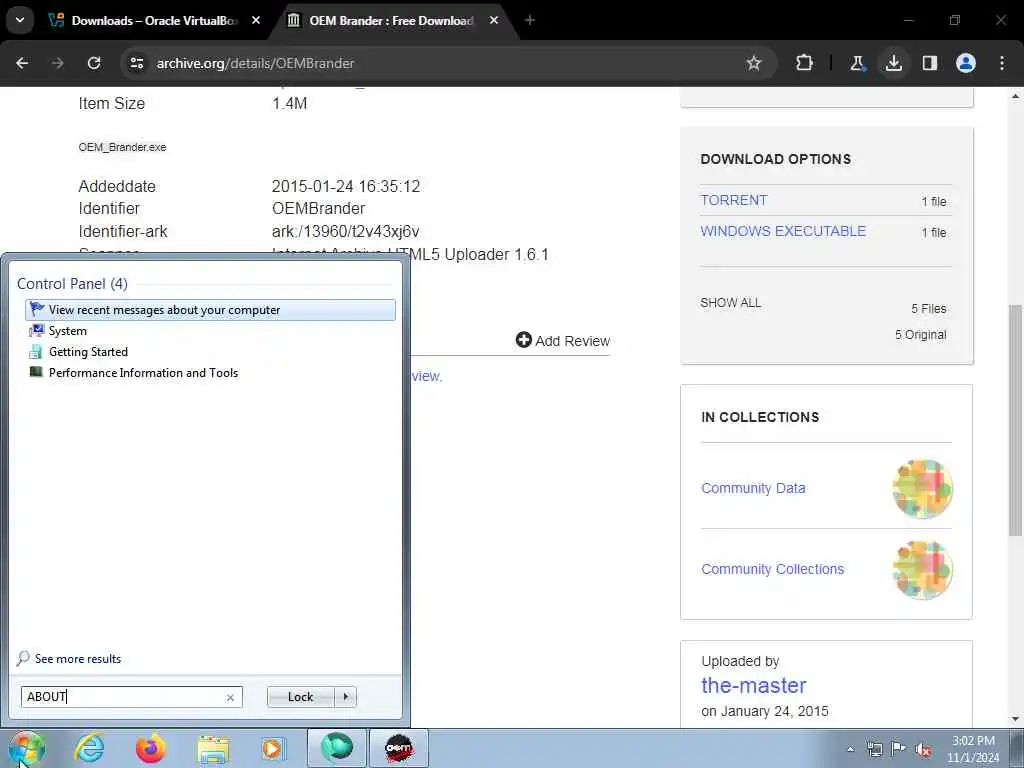Launch Internet Explorer from the taskbar

coord(89,748)
